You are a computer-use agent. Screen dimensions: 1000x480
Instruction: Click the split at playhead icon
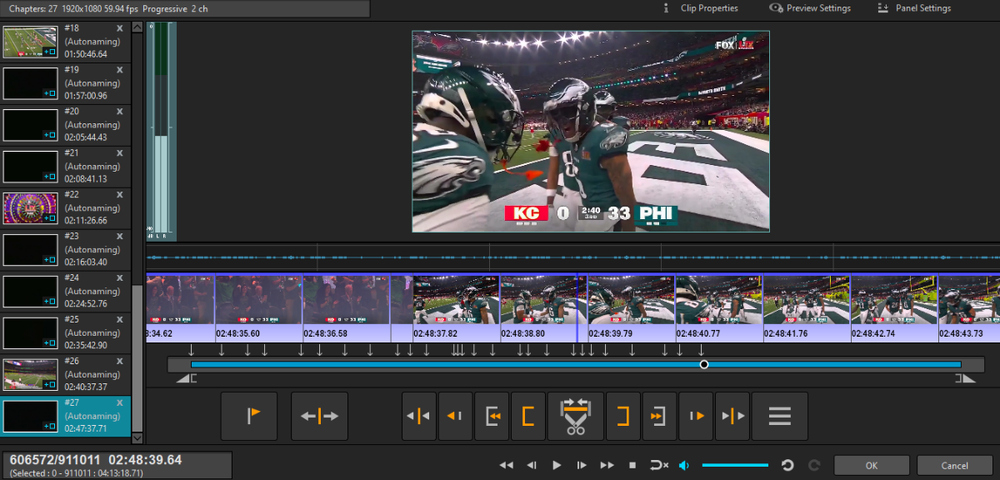319,416
